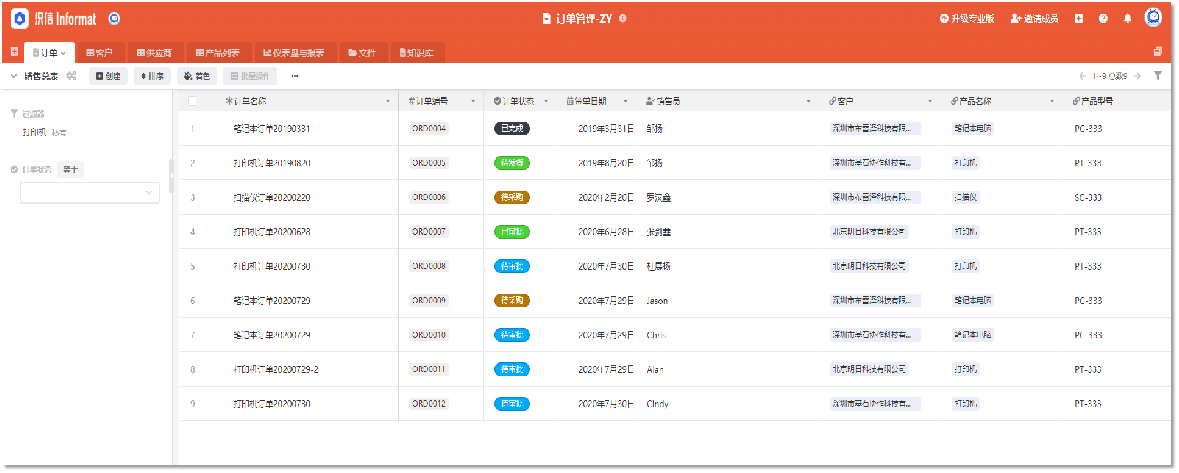
Task: Click the round badge icon beside Informat title
Action: tap(114, 19)
